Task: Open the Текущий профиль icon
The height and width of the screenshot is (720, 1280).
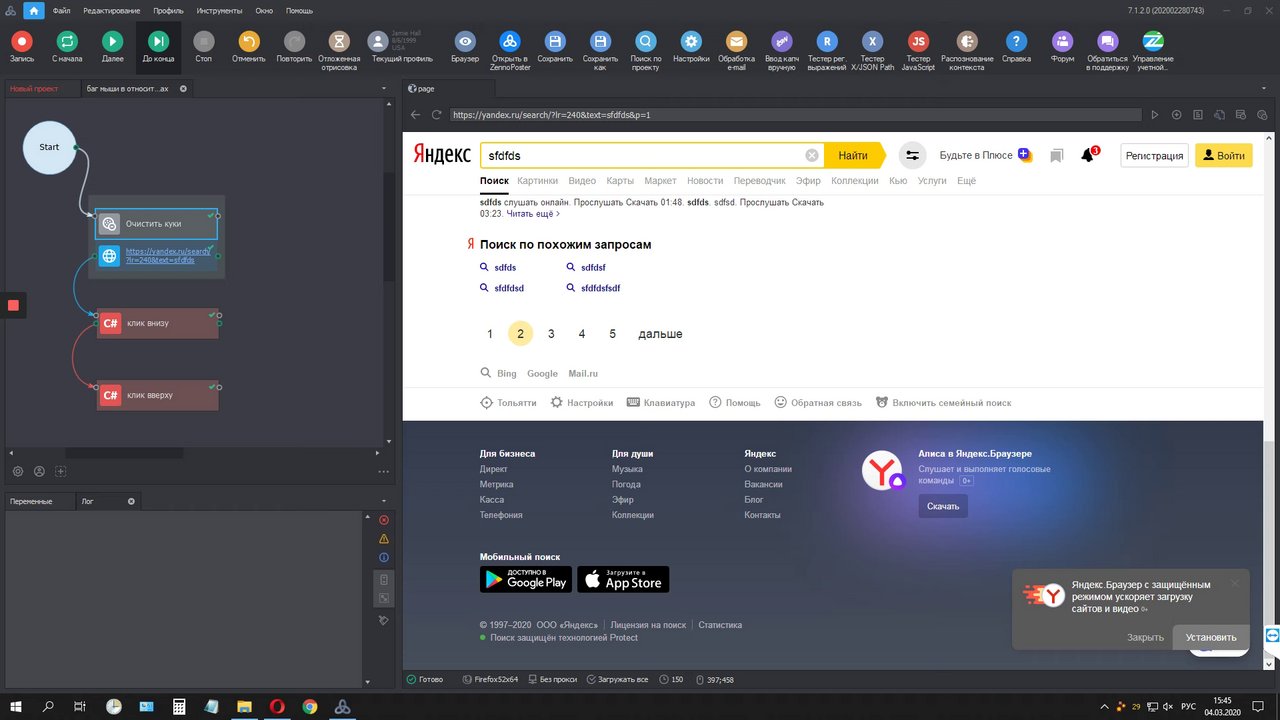Action: [x=378, y=42]
